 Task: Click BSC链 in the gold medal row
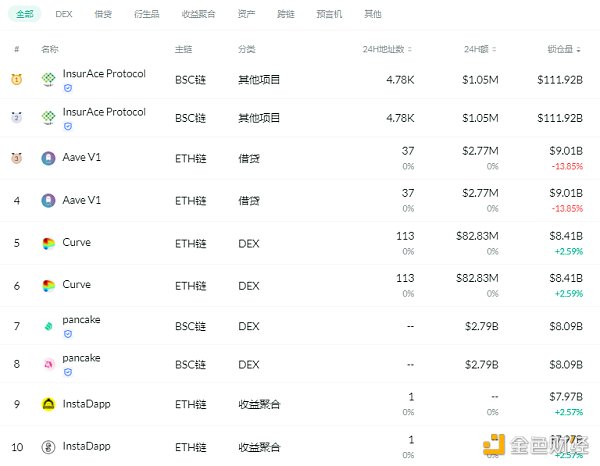tap(190, 80)
